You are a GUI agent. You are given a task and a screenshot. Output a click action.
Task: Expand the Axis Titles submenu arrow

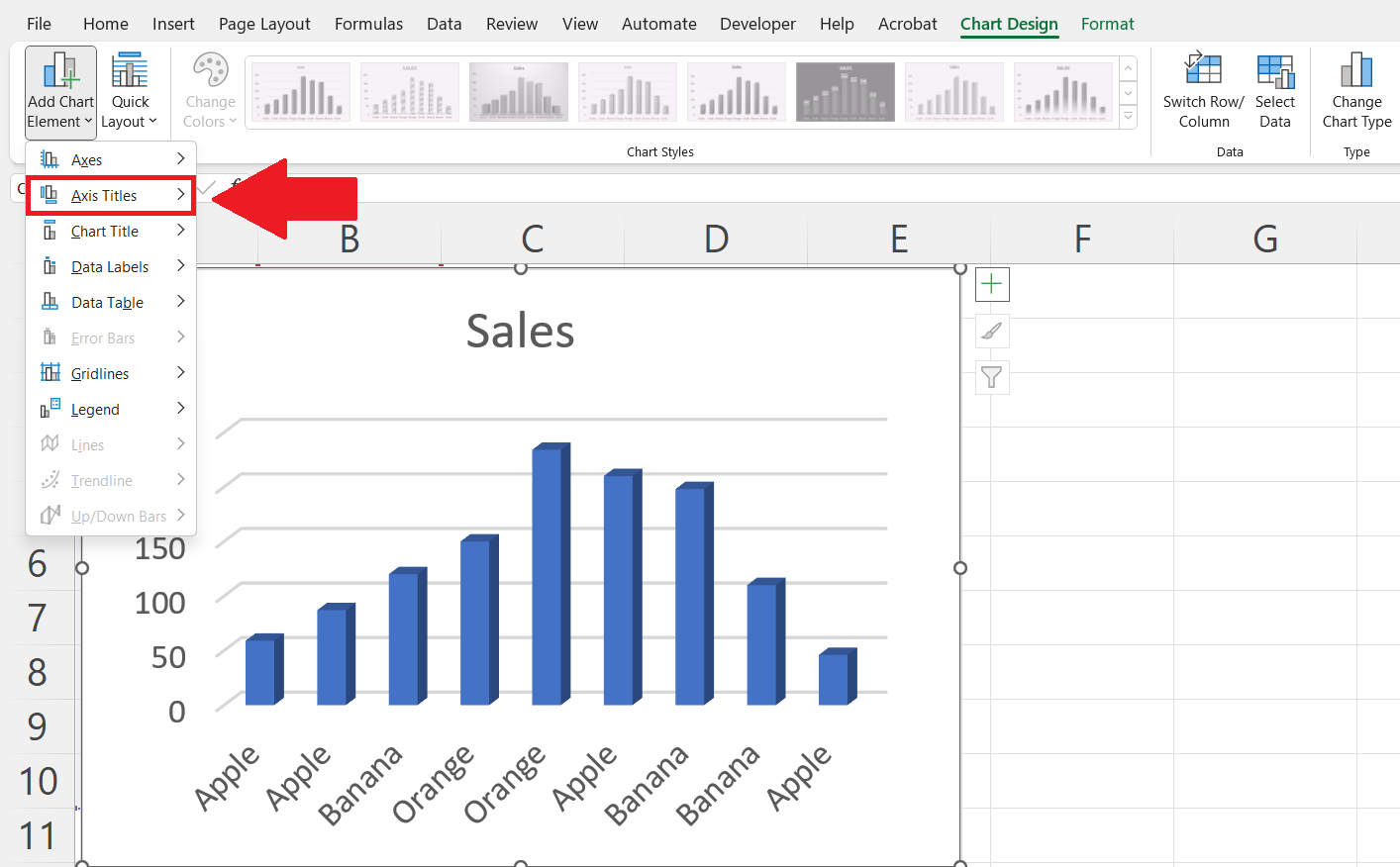[x=181, y=194]
